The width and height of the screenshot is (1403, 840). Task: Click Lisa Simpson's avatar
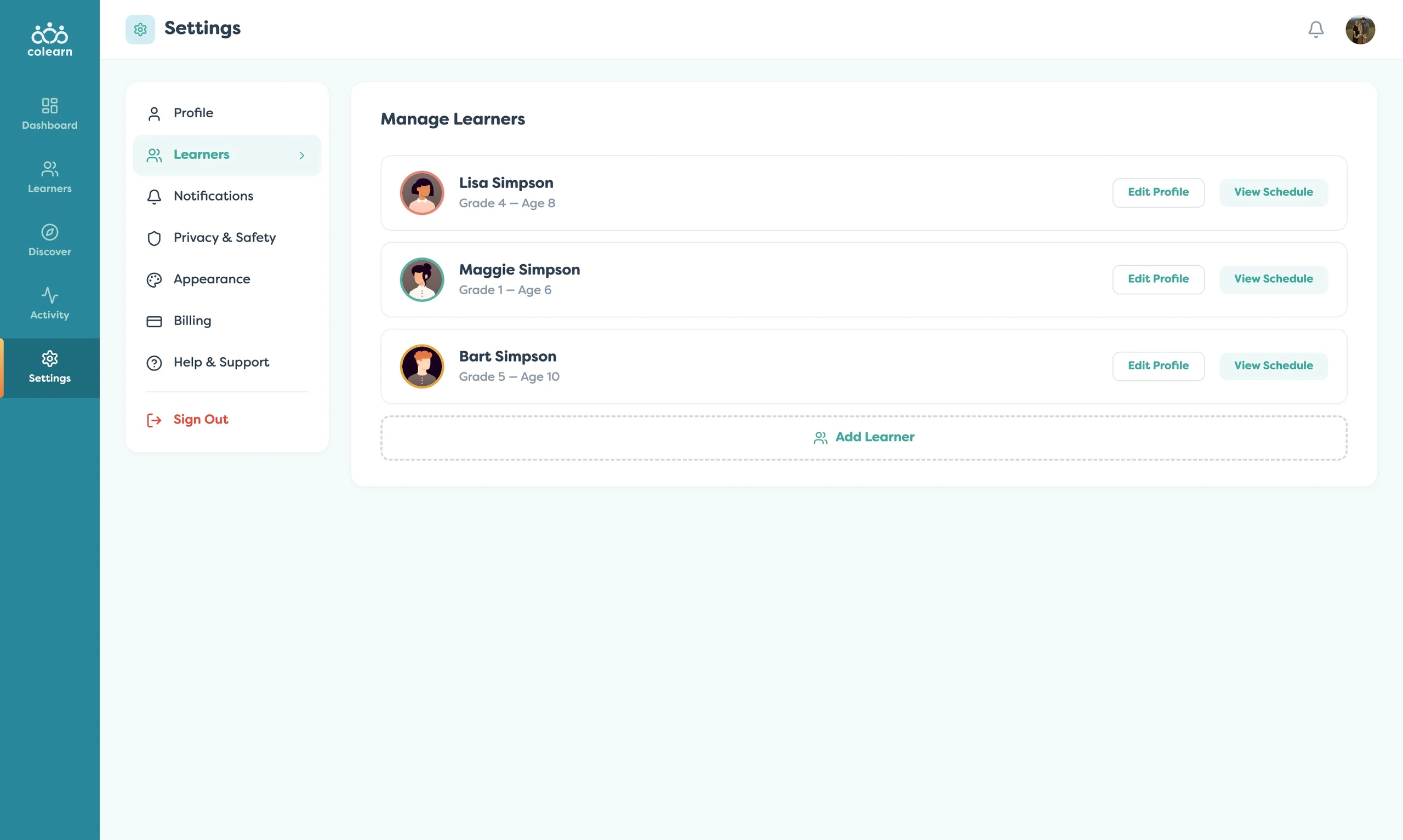pyautogui.click(x=421, y=193)
